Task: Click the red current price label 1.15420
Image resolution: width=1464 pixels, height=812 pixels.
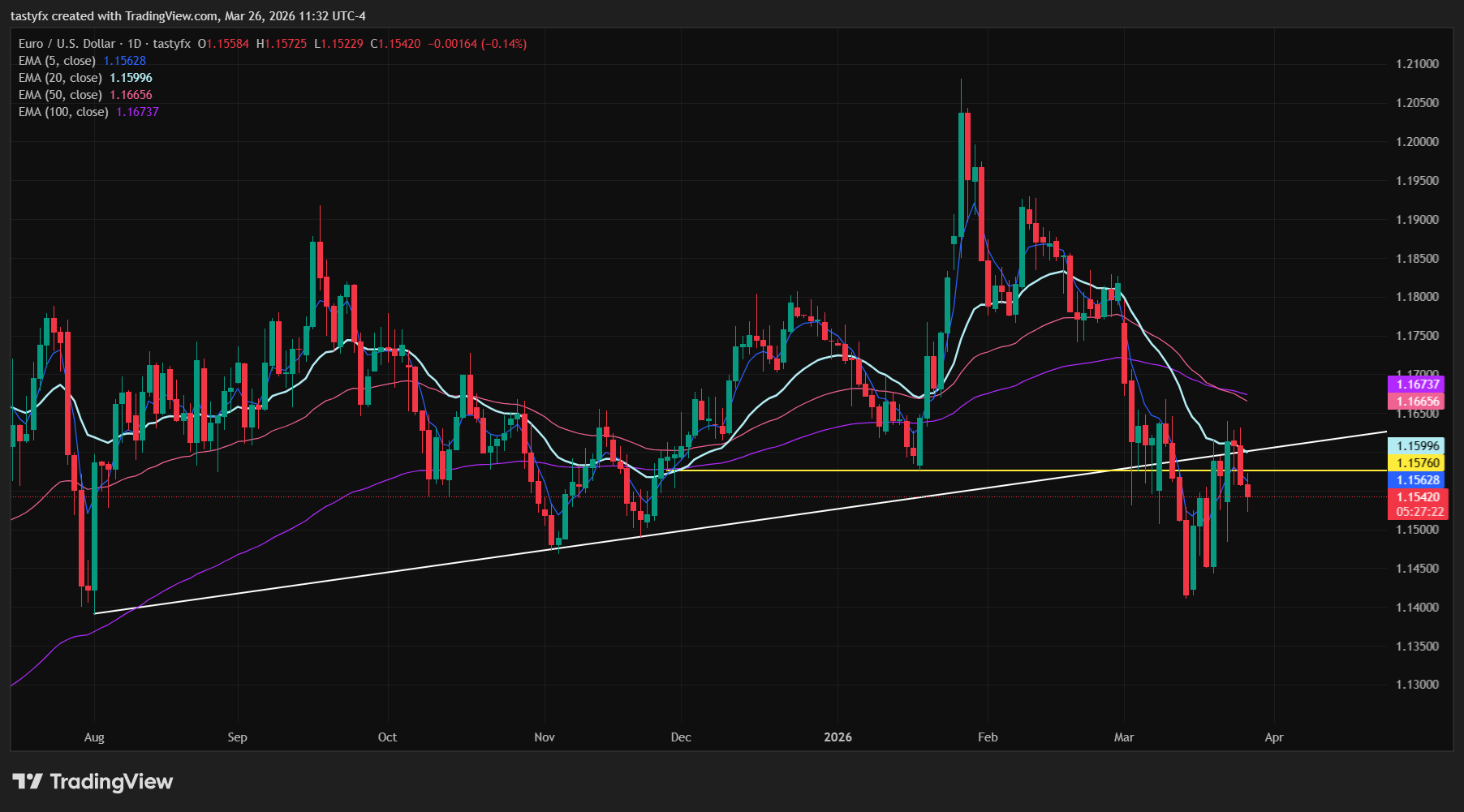Action: pyautogui.click(x=1416, y=497)
